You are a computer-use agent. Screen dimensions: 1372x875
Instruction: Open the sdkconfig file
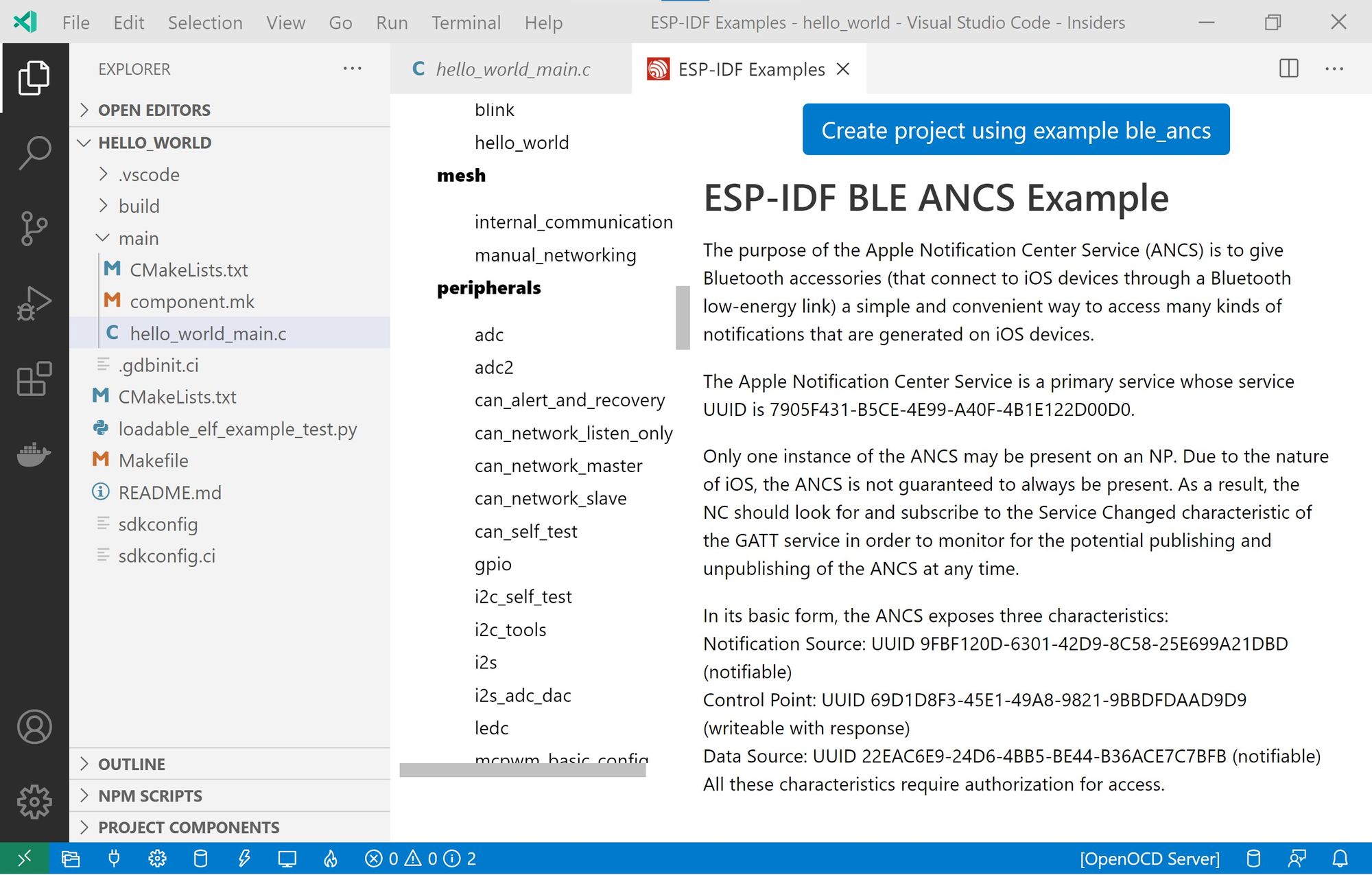click(229, 524)
